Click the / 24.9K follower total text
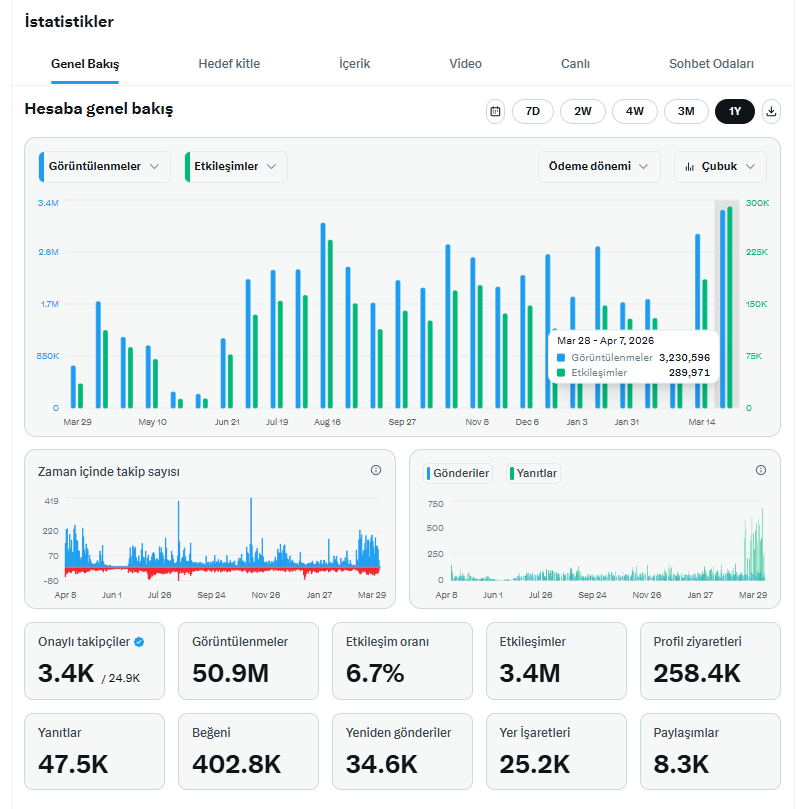797x809 pixels. click(x=121, y=678)
